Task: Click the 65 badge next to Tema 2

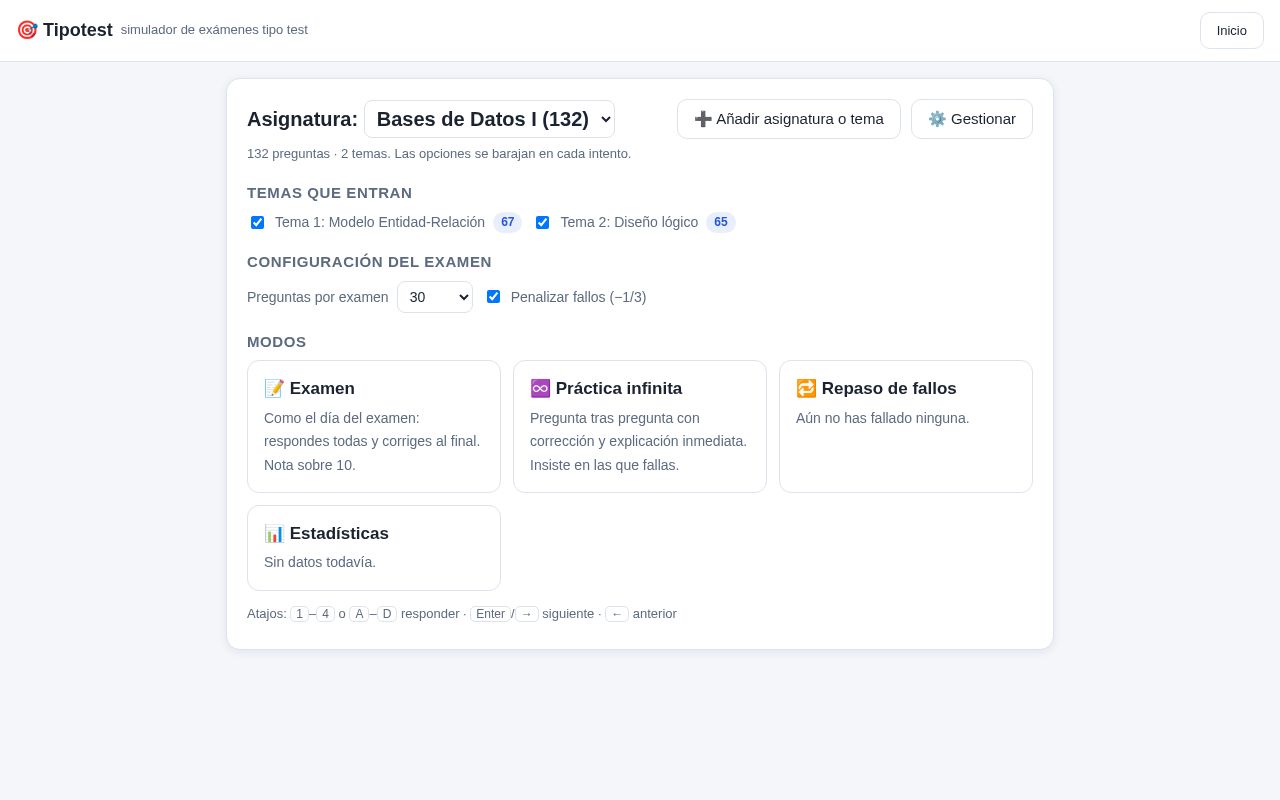Action: [721, 222]
